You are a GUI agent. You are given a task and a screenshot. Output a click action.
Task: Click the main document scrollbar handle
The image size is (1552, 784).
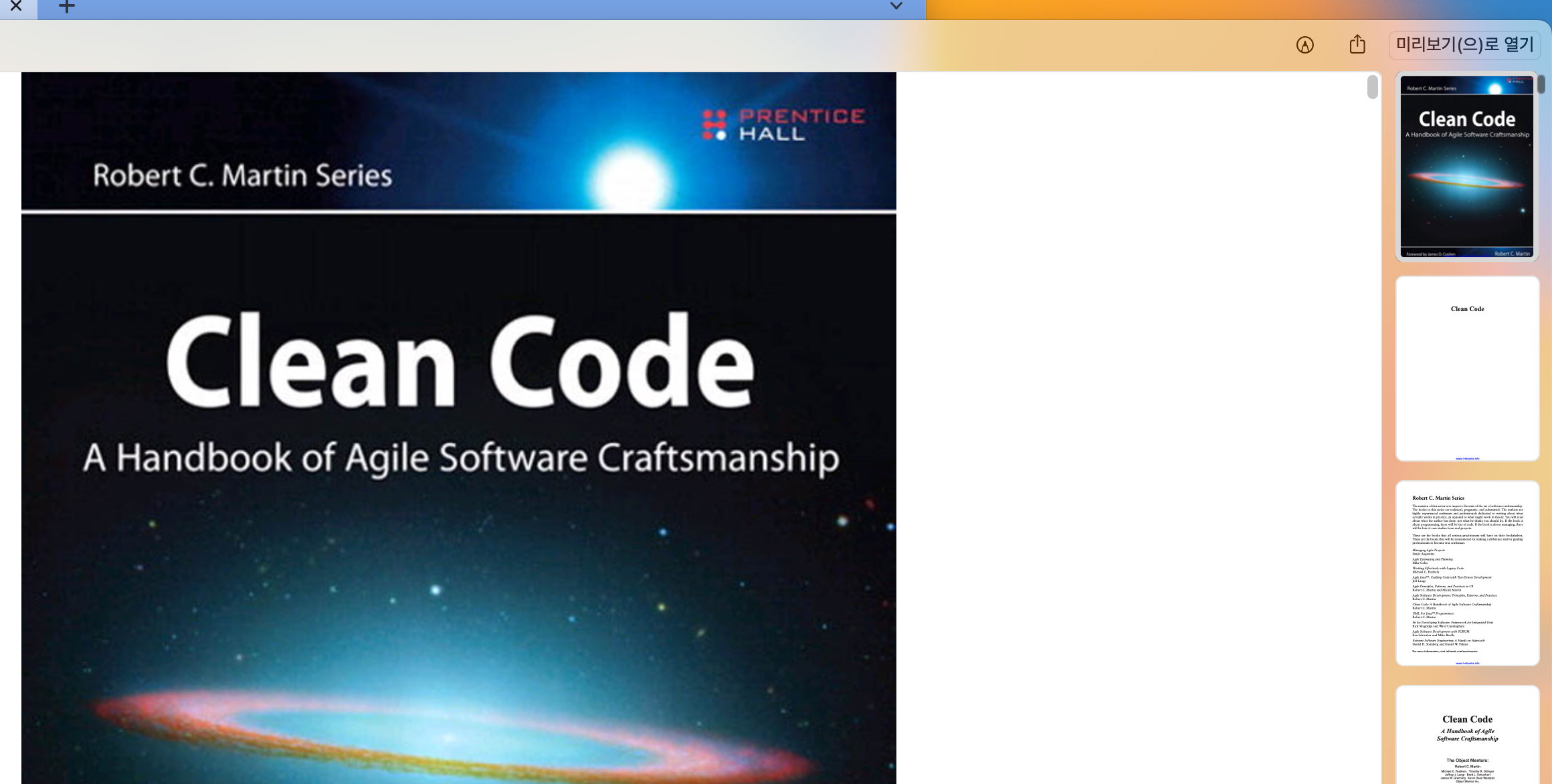1373,87
